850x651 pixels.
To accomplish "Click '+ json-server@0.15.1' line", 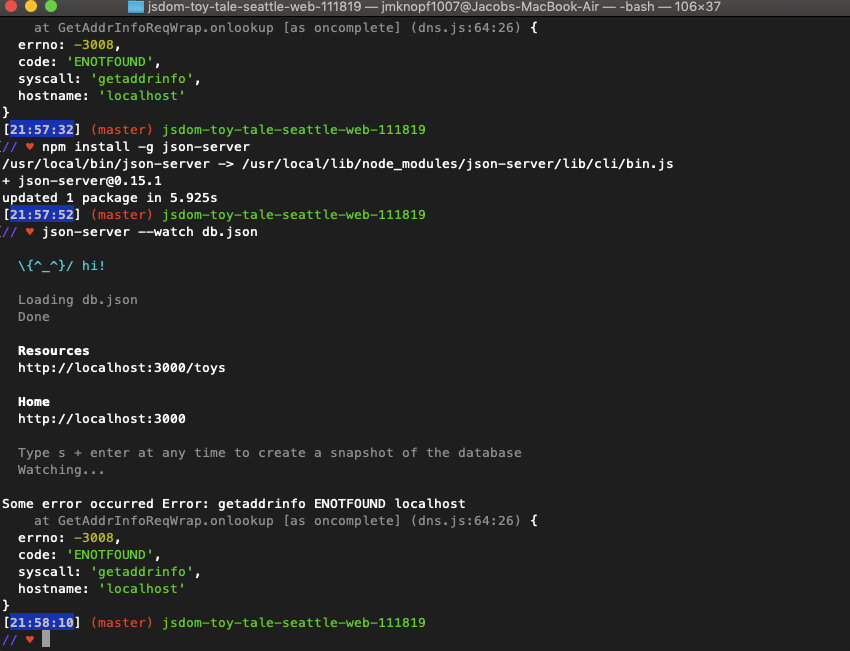I will tap(82, 181).
